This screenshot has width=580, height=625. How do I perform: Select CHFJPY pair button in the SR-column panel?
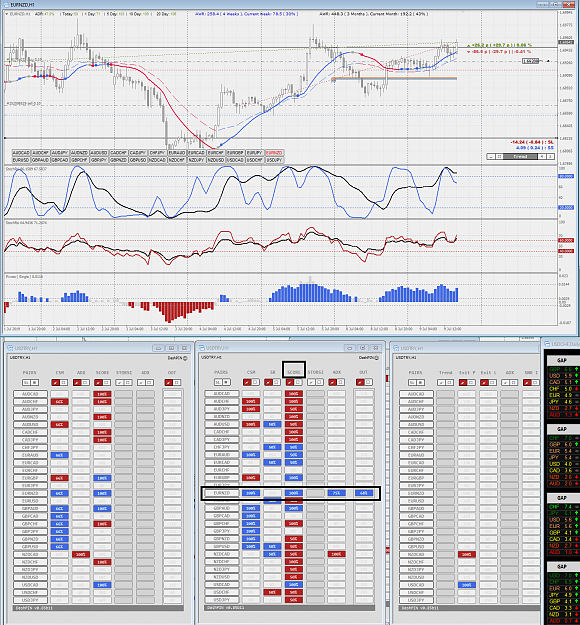coord(222,447)
